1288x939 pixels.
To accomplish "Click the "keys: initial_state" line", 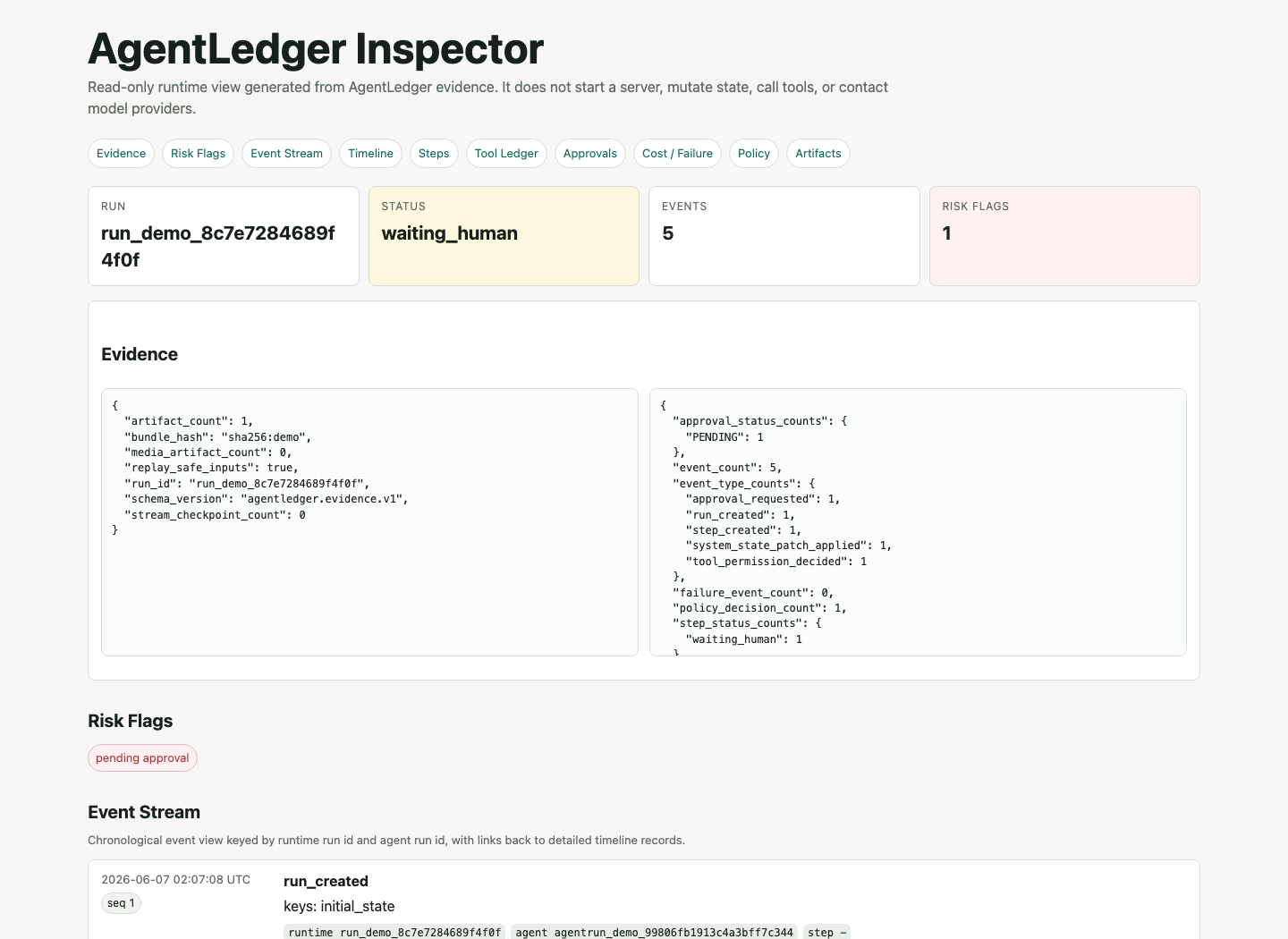I will 339,906.
